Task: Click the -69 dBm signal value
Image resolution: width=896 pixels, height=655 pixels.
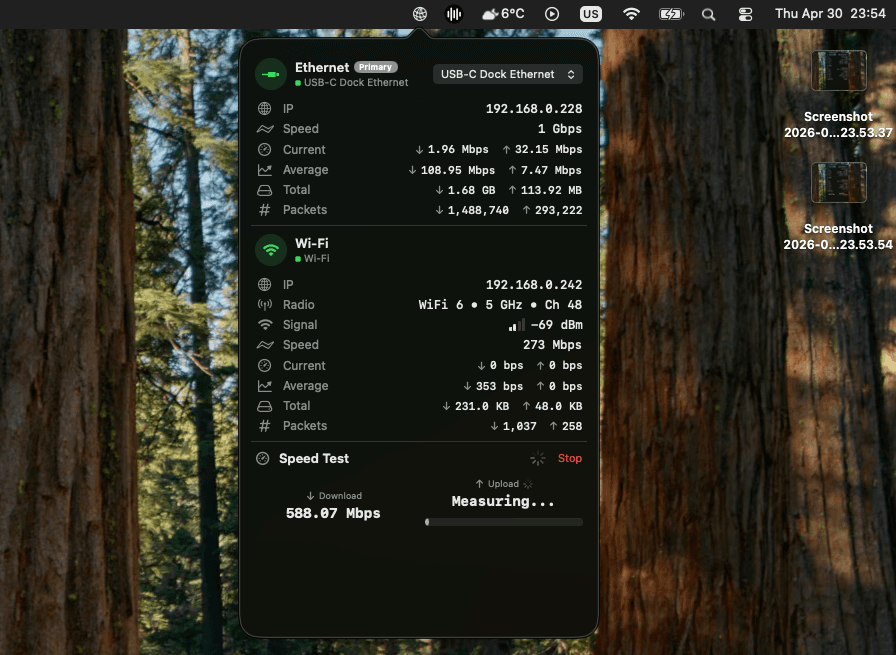Action: pyautogui.click(x=557, y=325)
